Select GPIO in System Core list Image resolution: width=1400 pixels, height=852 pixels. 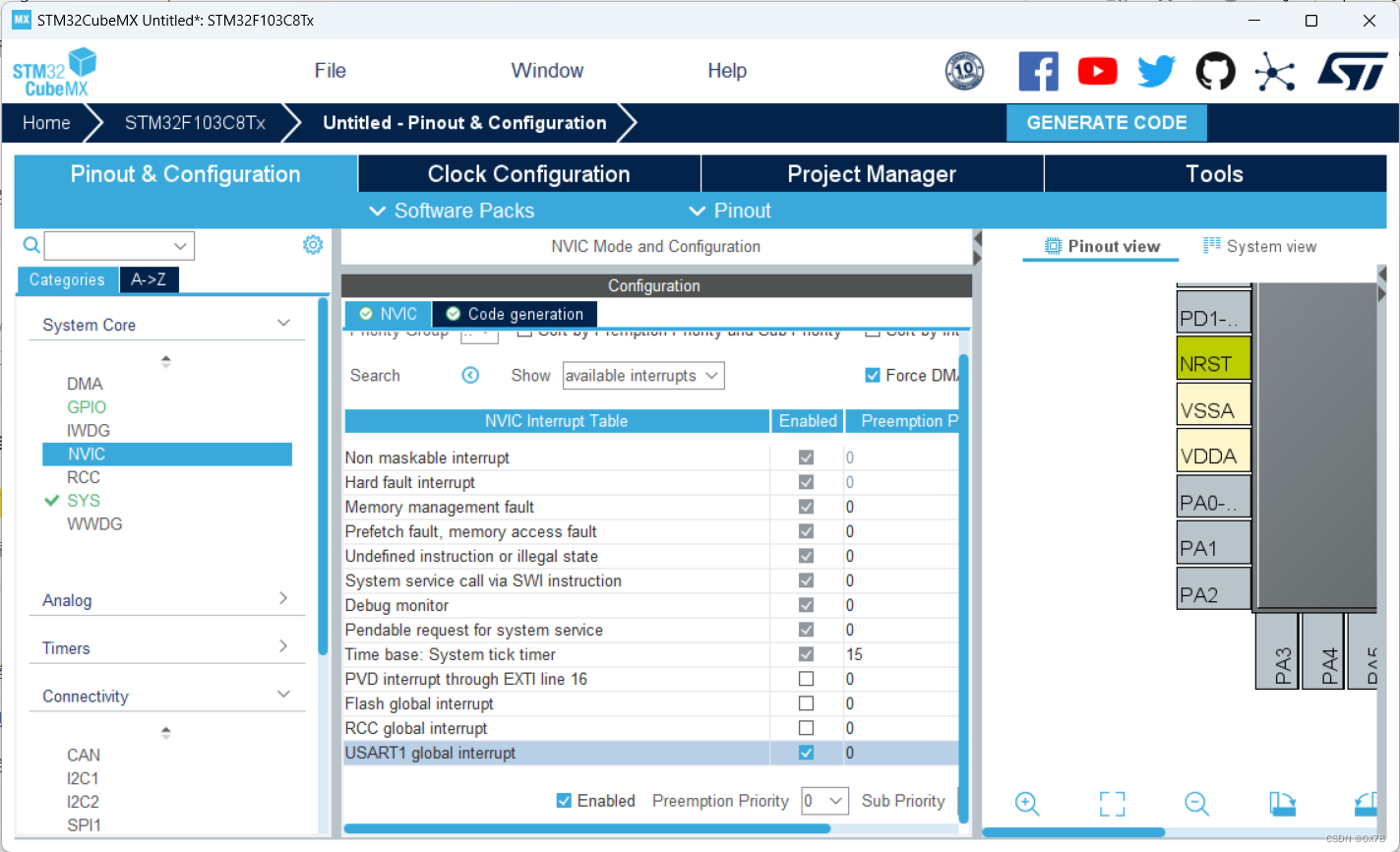pos(87,406)
